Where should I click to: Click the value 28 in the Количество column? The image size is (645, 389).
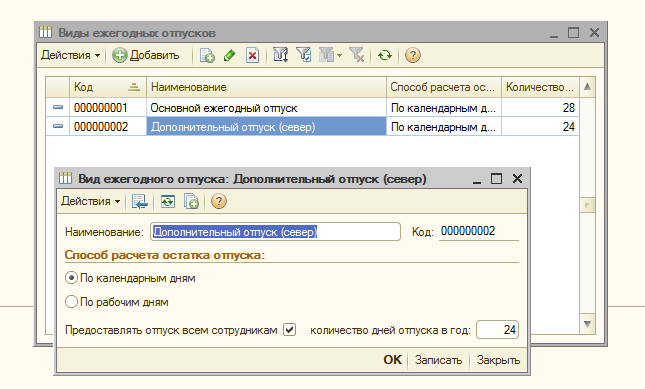(540, 108)
